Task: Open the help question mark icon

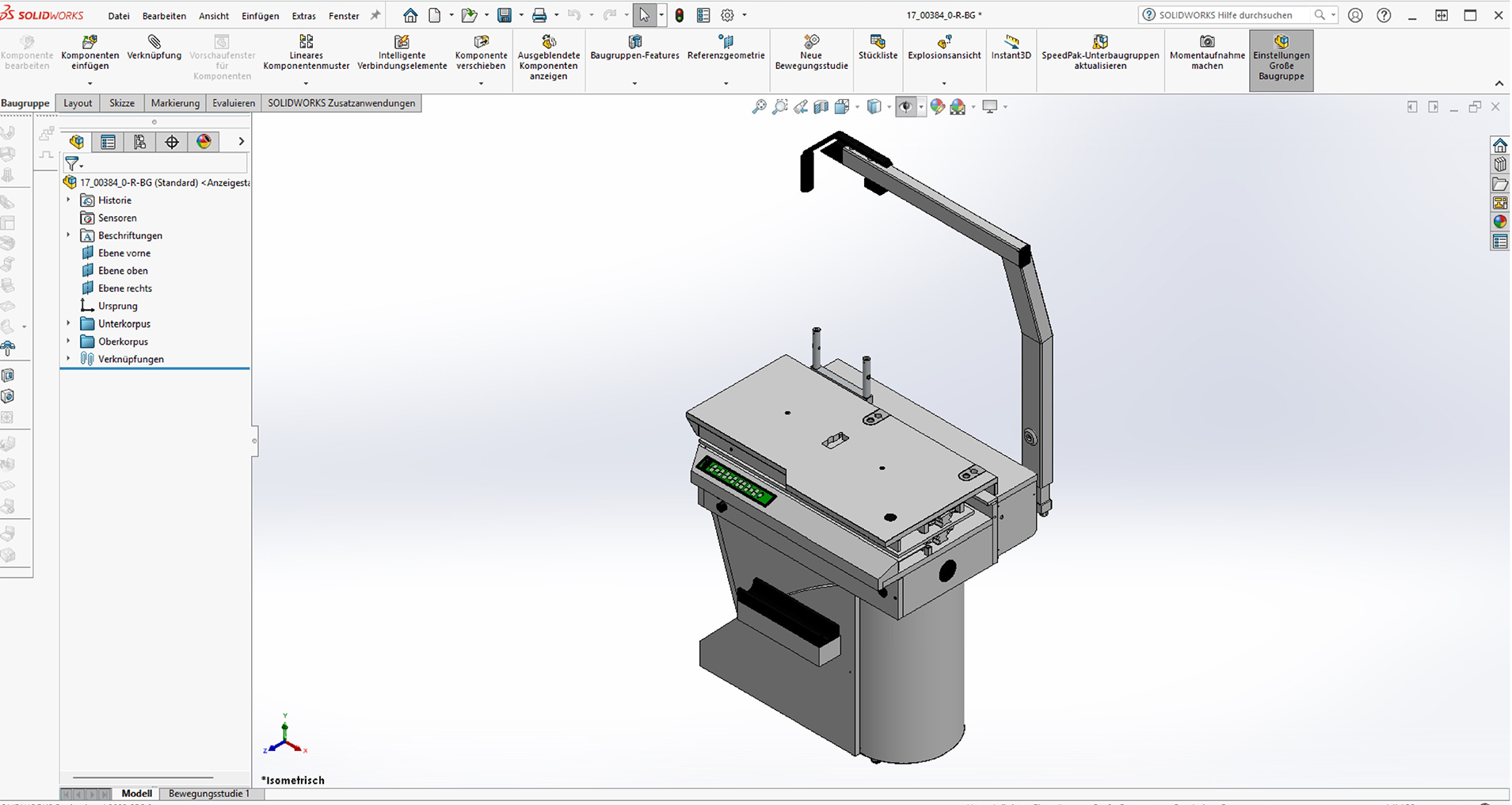Action: (x=1384, y=15)
